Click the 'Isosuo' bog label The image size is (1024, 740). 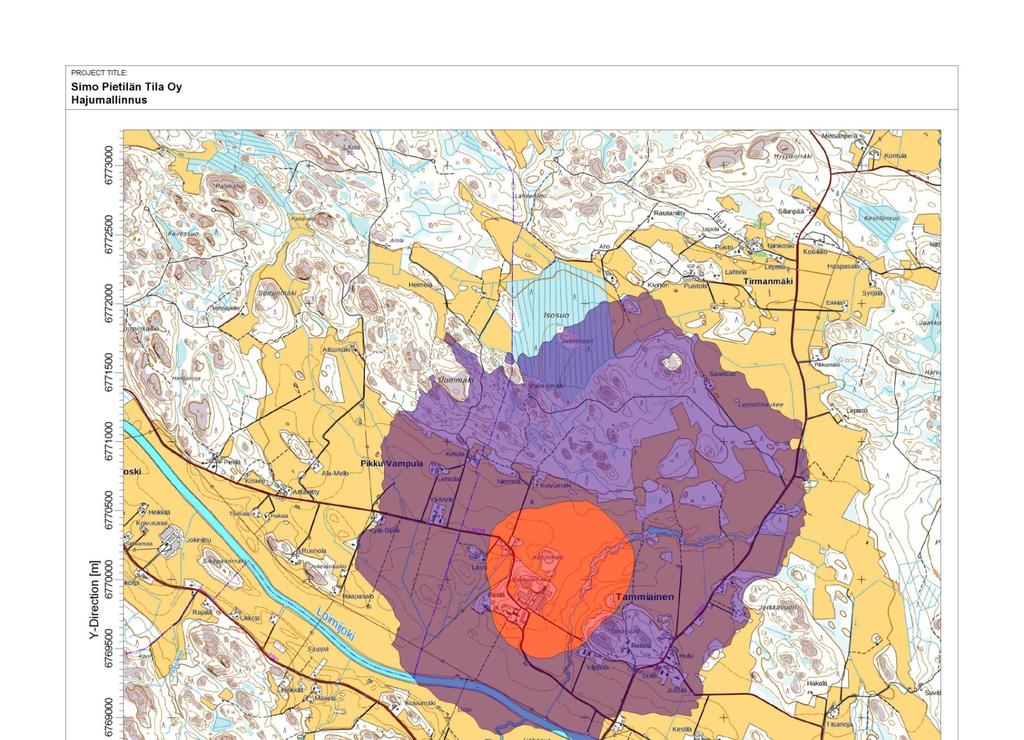point(556,315)
